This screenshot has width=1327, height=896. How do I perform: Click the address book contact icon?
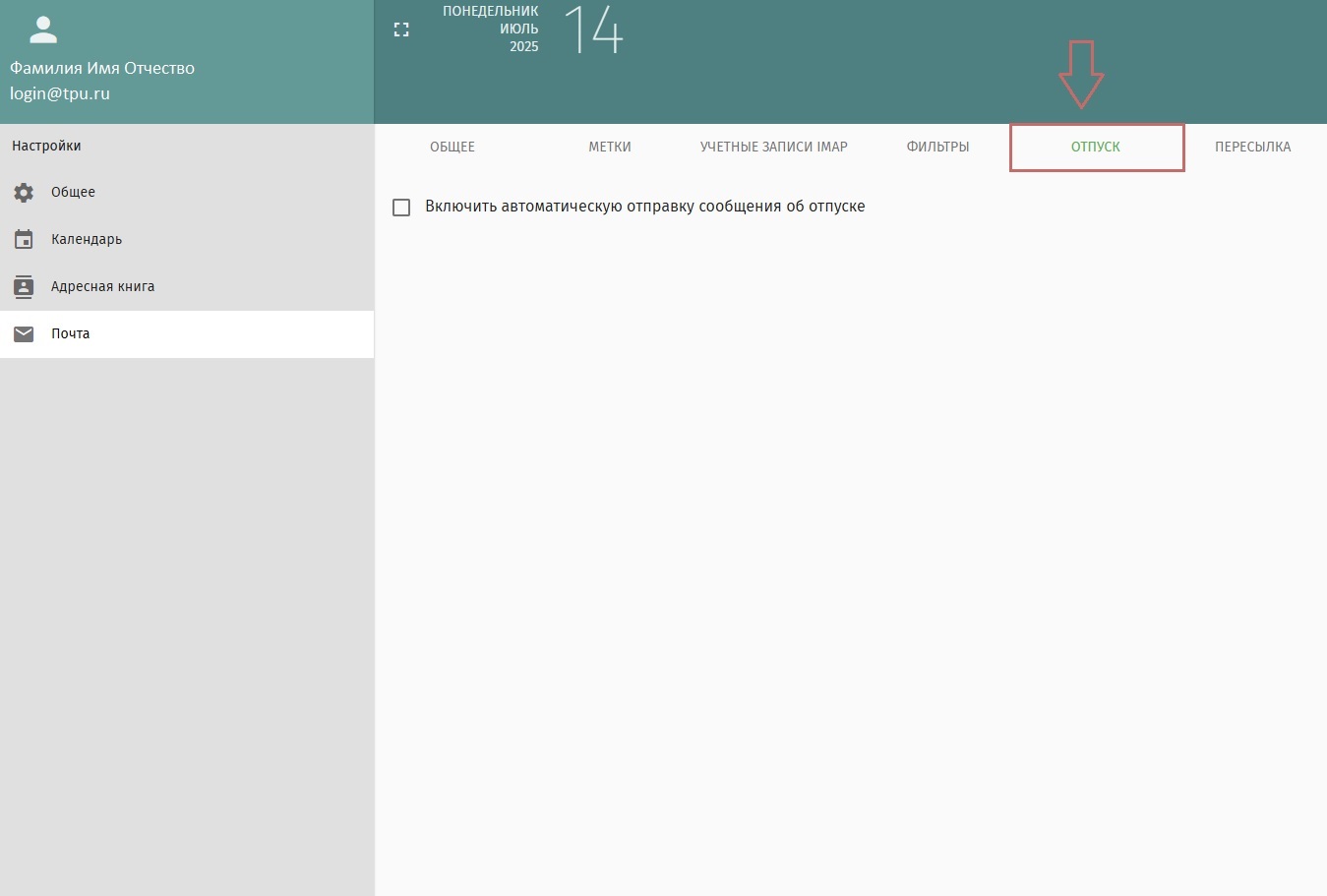point(24,286)
